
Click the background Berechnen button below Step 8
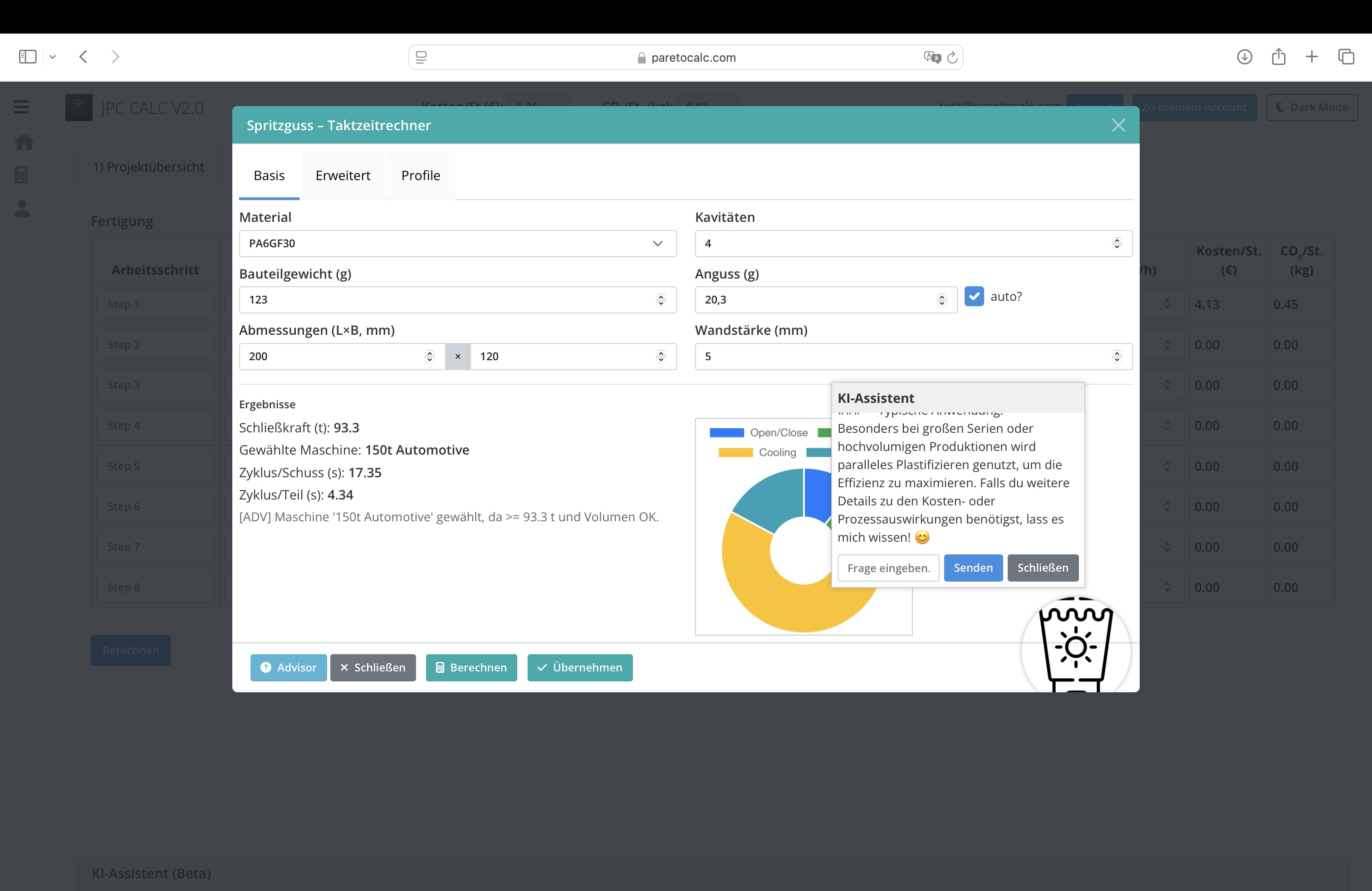(x=130, y=650)
